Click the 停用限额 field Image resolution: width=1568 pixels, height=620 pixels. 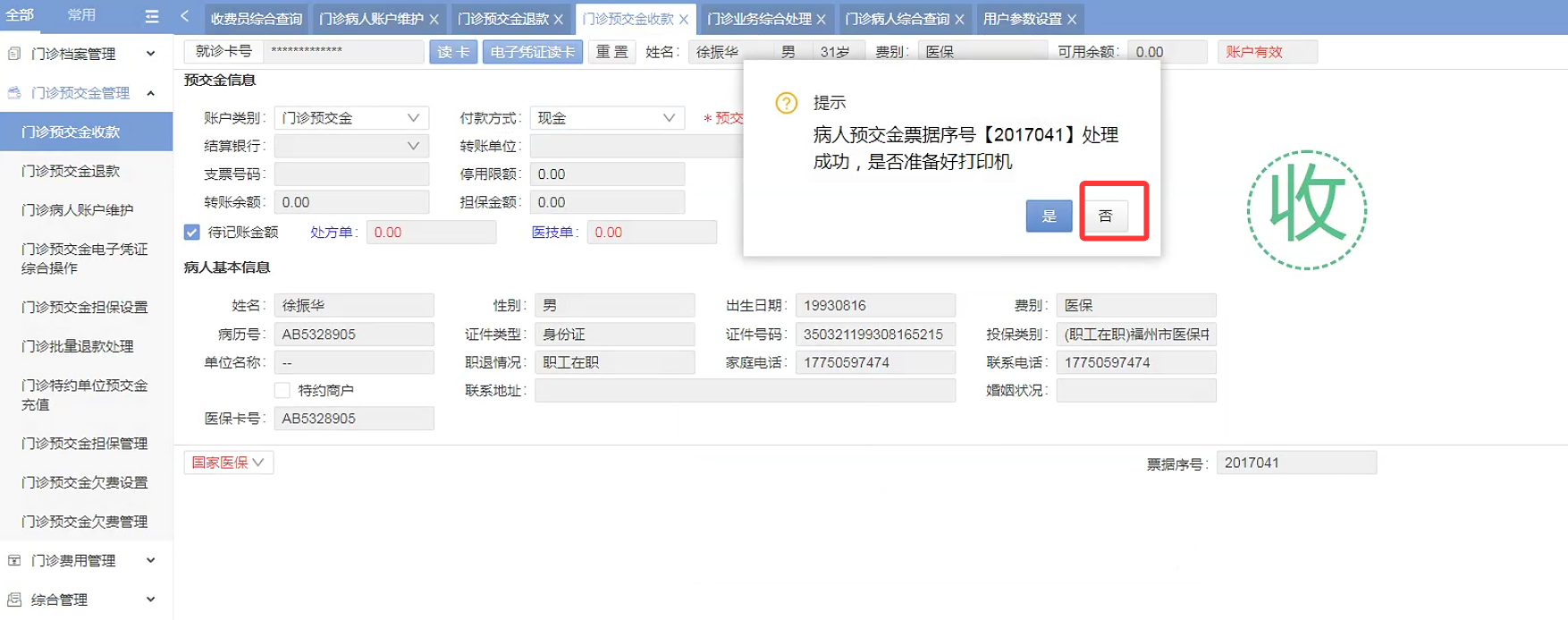[x=607, y=174]
